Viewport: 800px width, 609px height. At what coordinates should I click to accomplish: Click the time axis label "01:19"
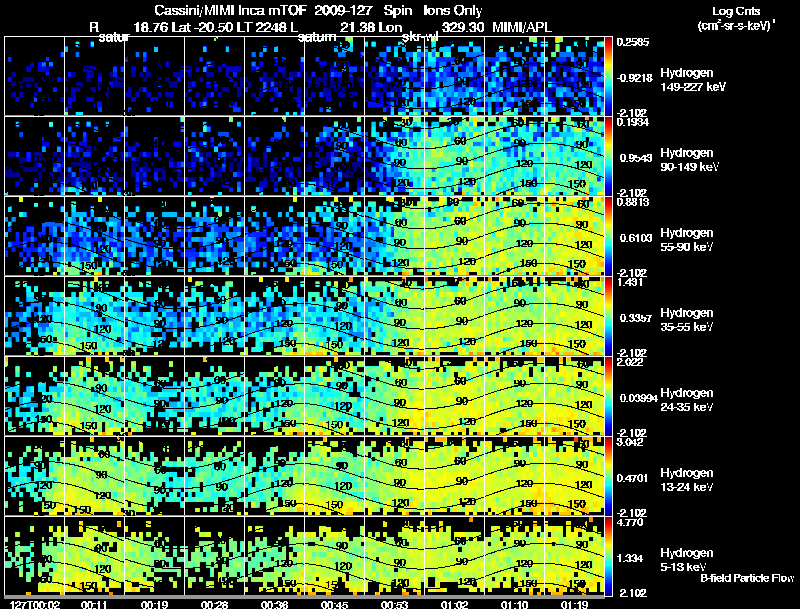click(574, 604)
